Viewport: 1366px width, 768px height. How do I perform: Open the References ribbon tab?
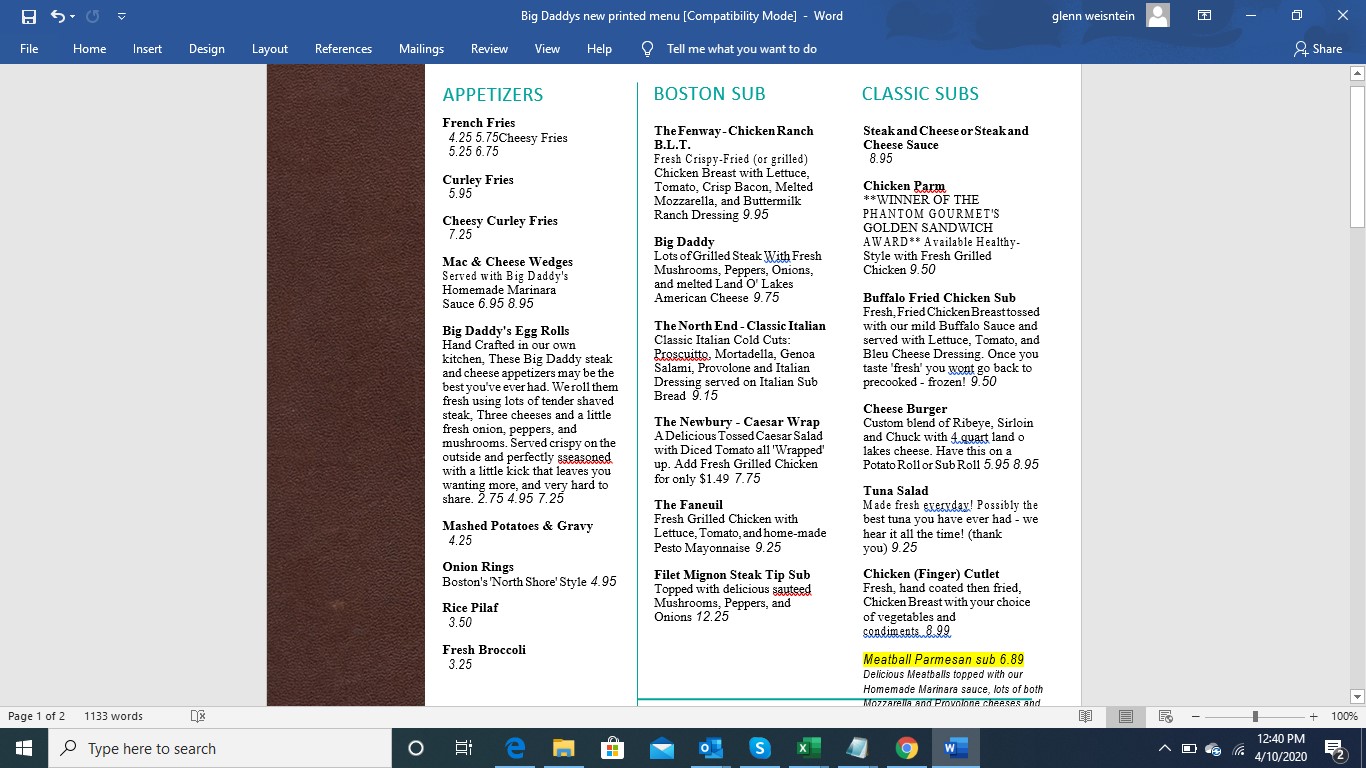coord(343,49)
